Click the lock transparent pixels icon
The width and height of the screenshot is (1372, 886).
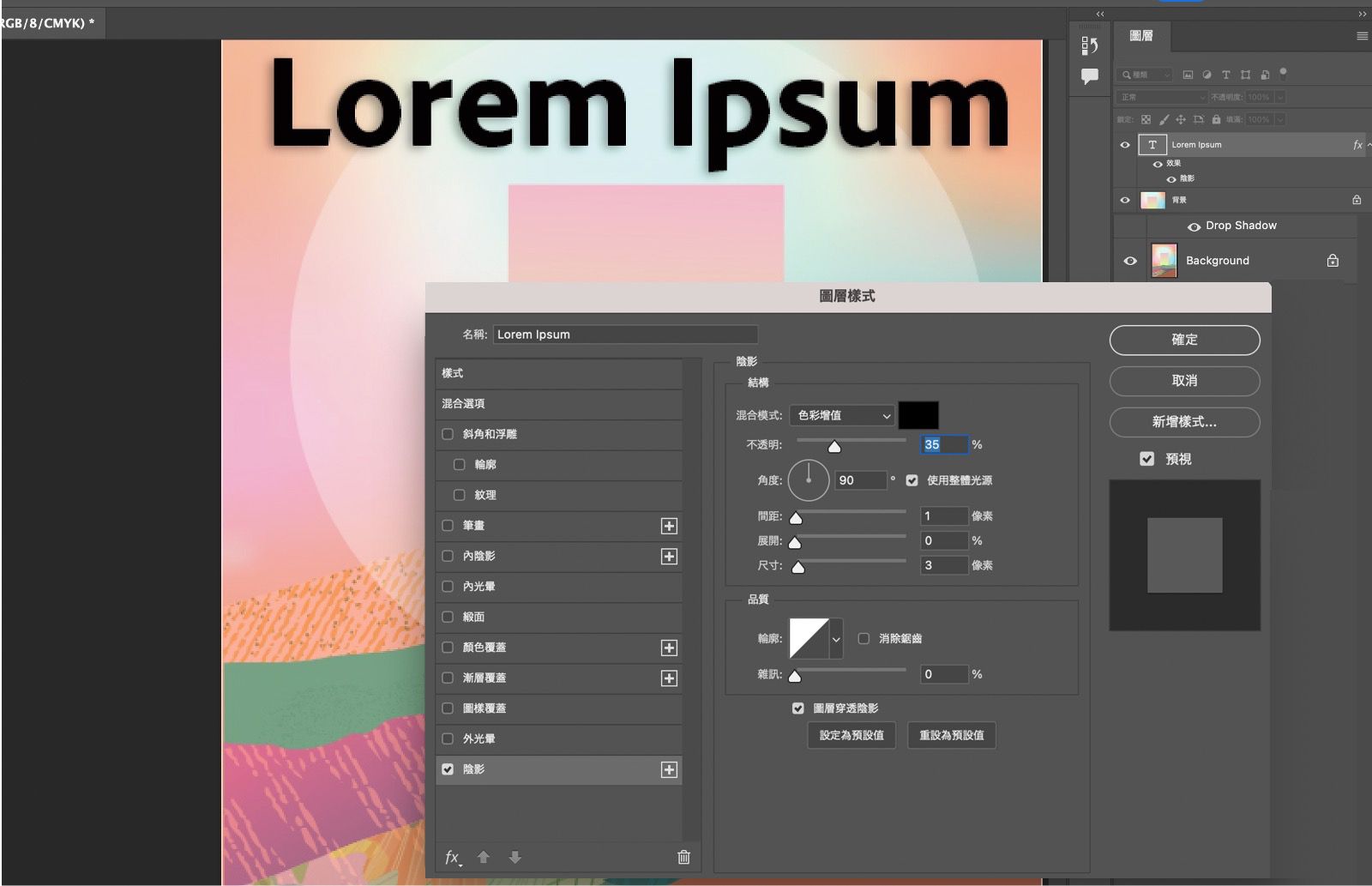point(1146,119)
